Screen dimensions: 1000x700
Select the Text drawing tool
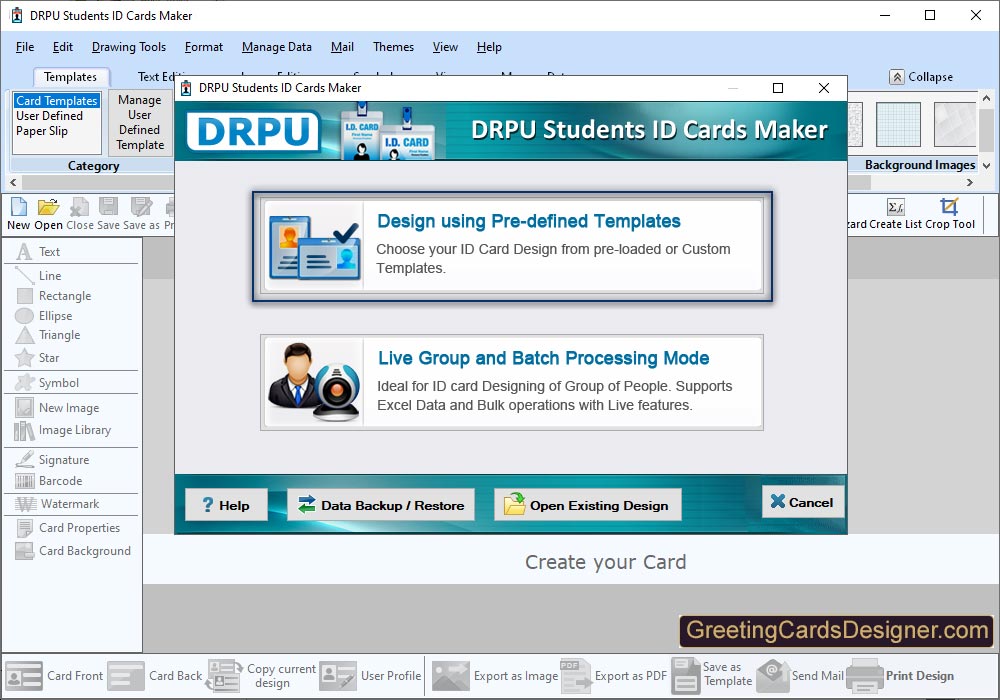click(38, 252)
